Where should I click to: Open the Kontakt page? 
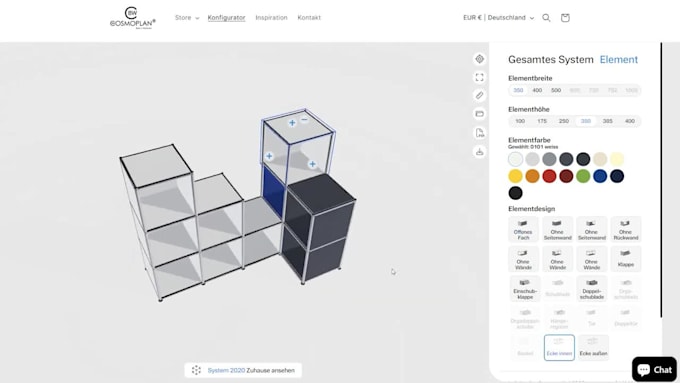click(309, 18)
